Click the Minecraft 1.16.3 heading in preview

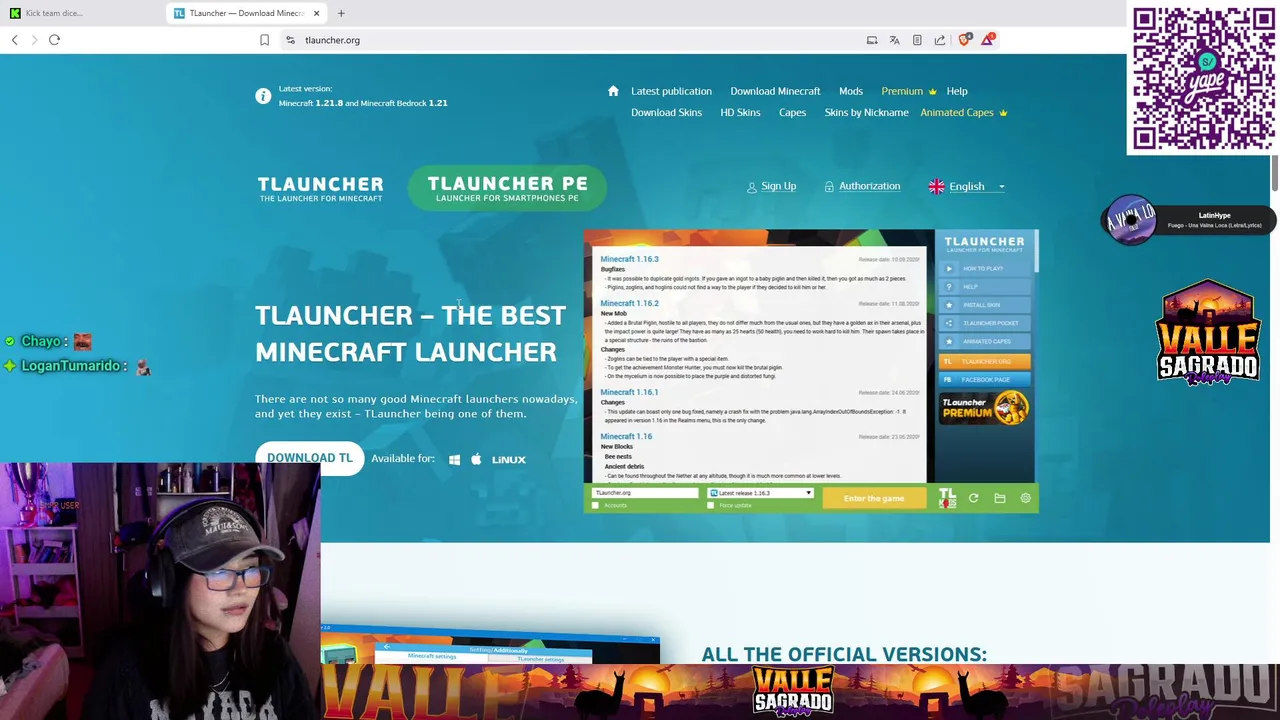629,259
